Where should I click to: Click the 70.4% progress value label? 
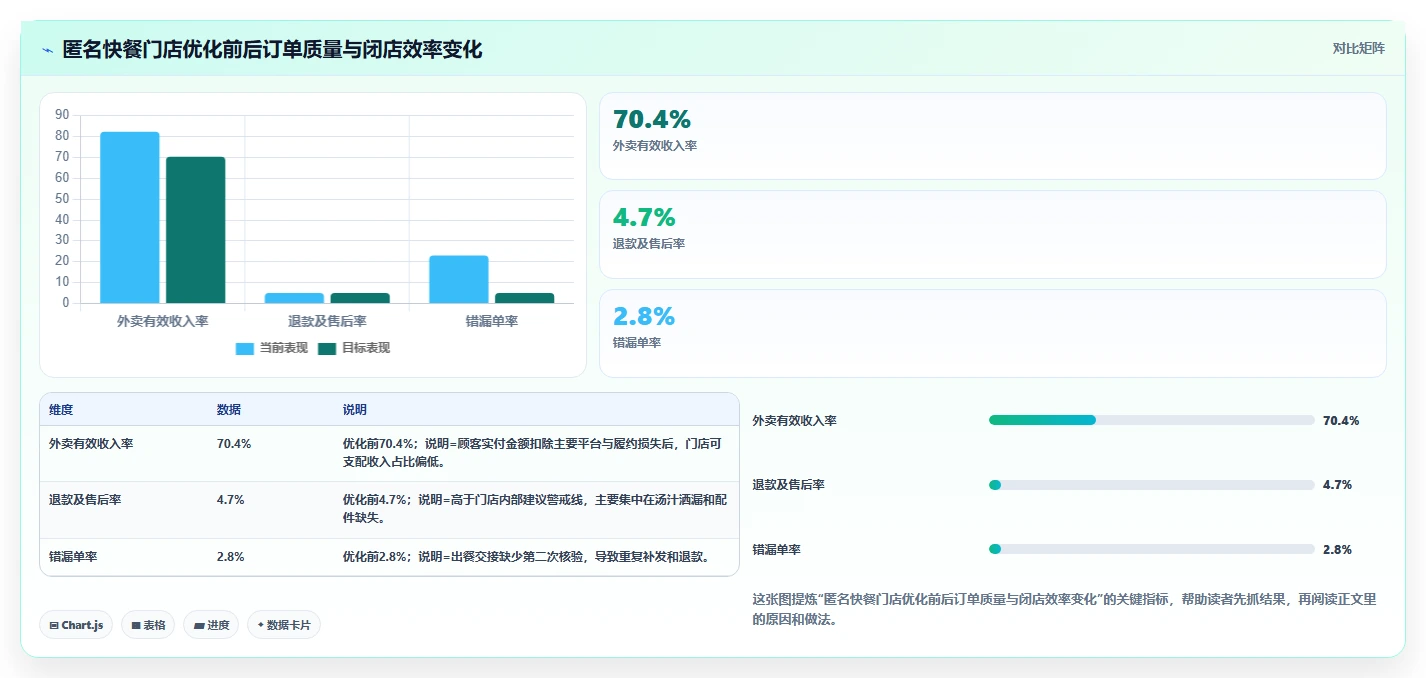click(1341, 421)
